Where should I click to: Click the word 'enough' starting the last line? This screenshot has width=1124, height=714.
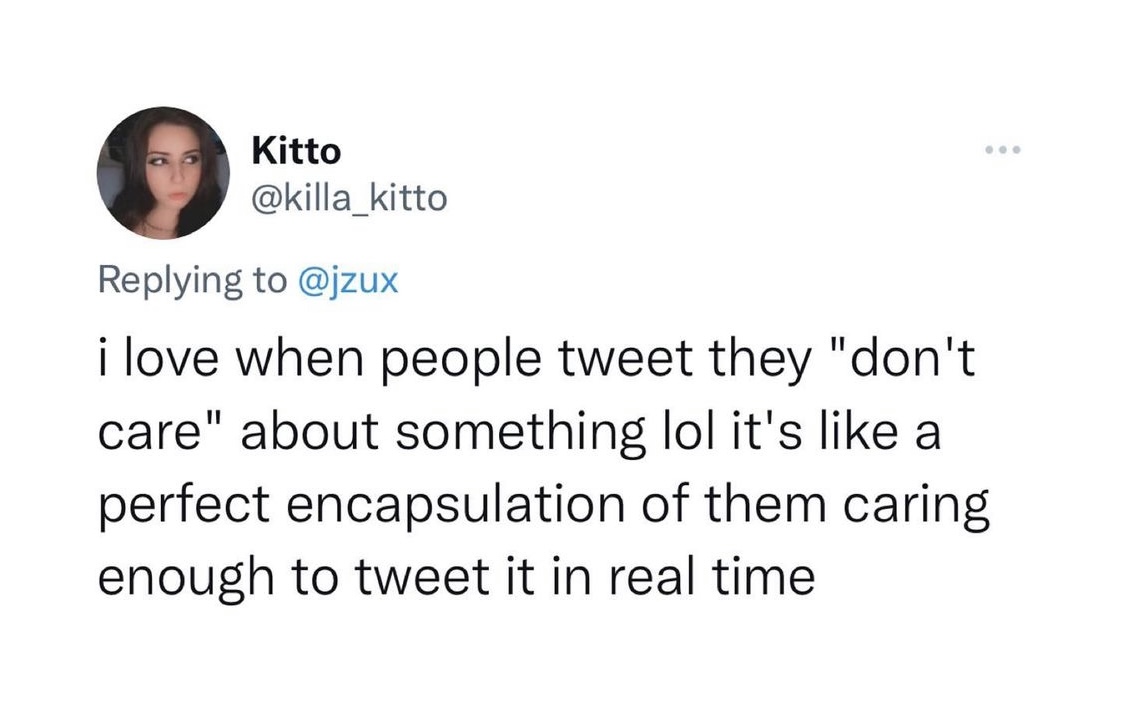click(186, 578)
